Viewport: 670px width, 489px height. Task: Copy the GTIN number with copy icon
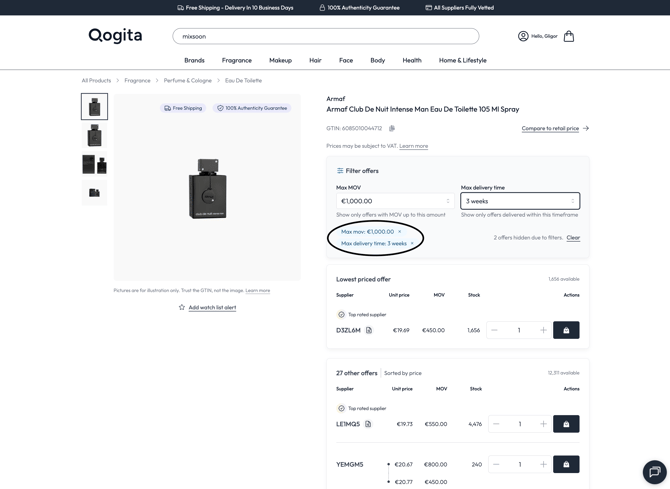[392, 128]
